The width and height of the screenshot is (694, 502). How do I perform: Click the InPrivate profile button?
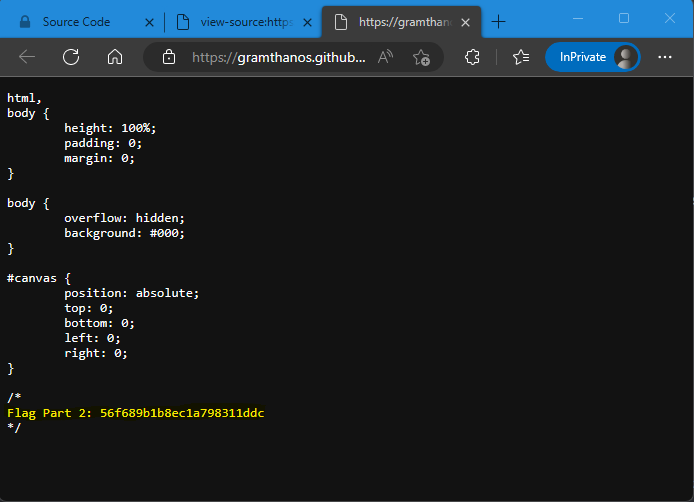[x=592, y=57]
